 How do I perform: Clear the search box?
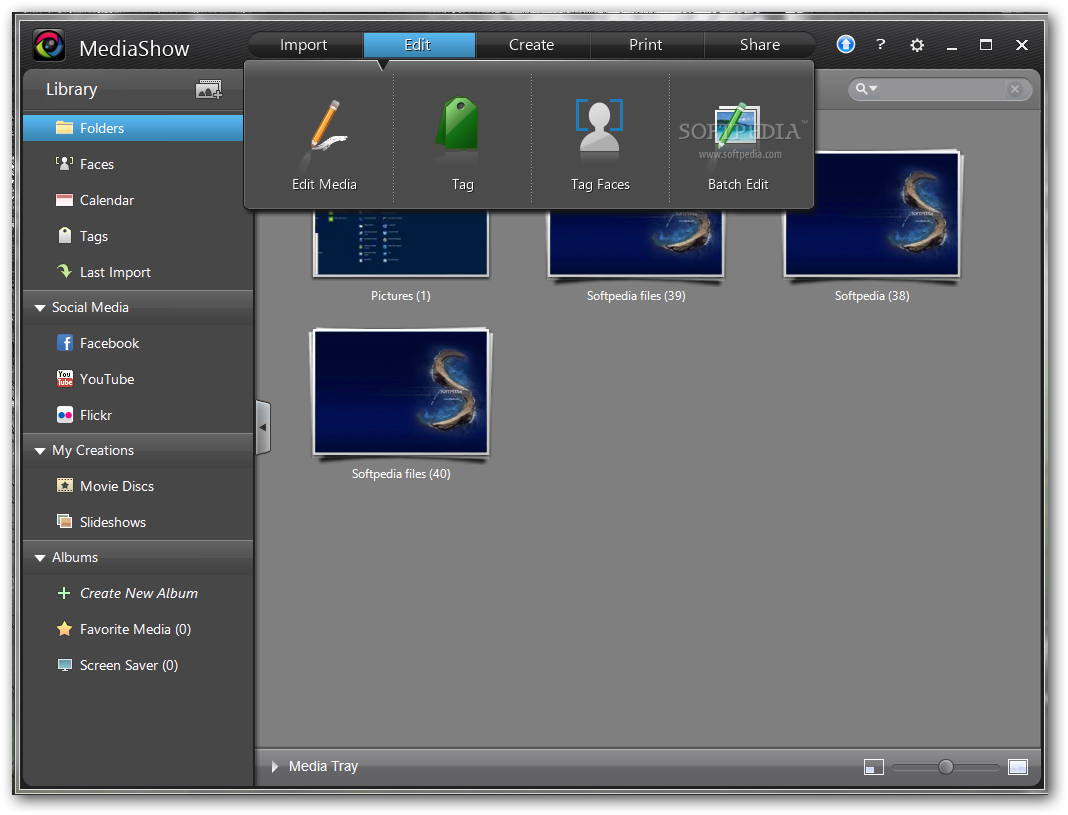1015,89
